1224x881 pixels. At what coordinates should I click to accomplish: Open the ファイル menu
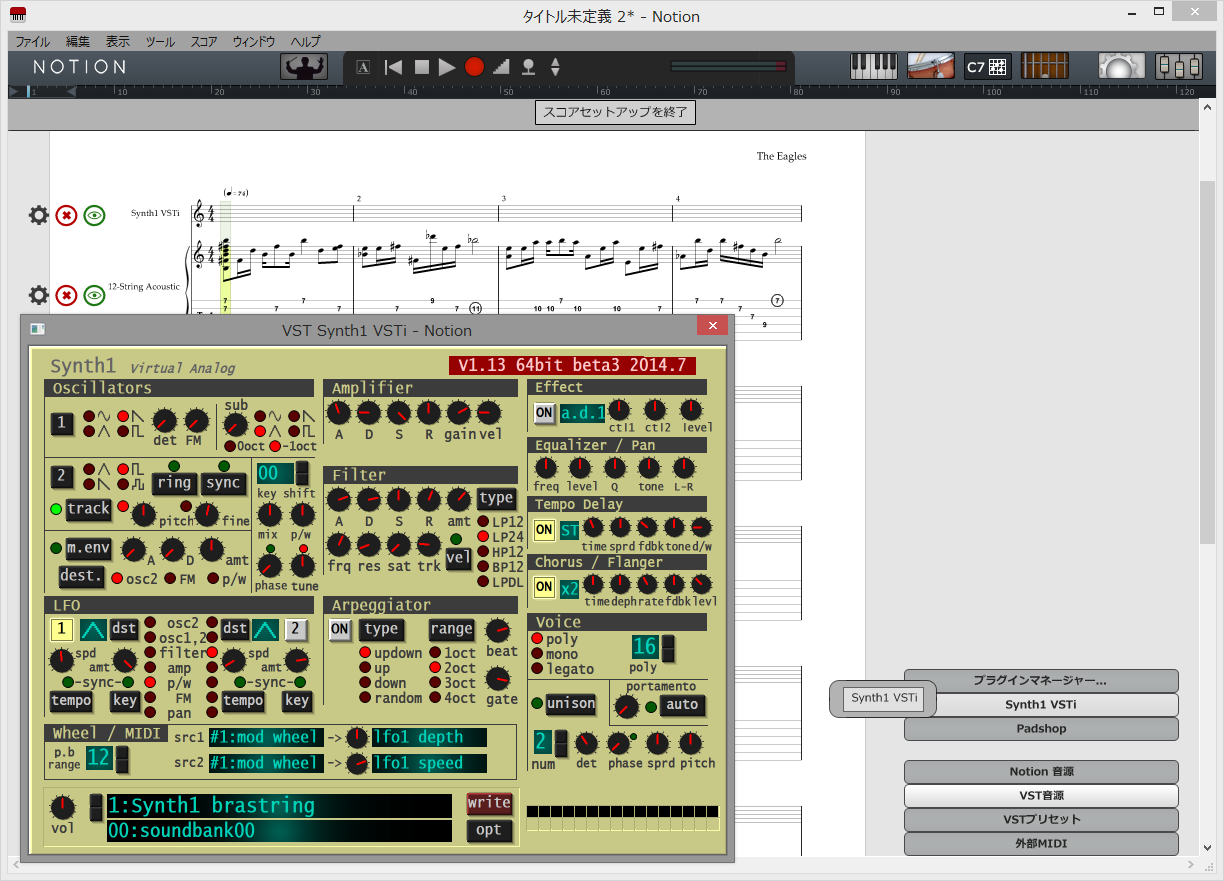(33, 42)
